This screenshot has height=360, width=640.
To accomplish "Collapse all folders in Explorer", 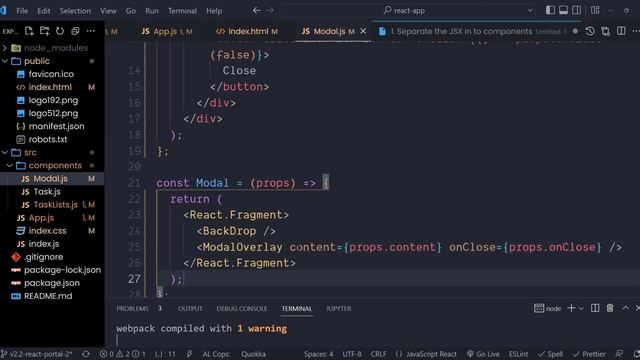I will [x=75, y=31].
